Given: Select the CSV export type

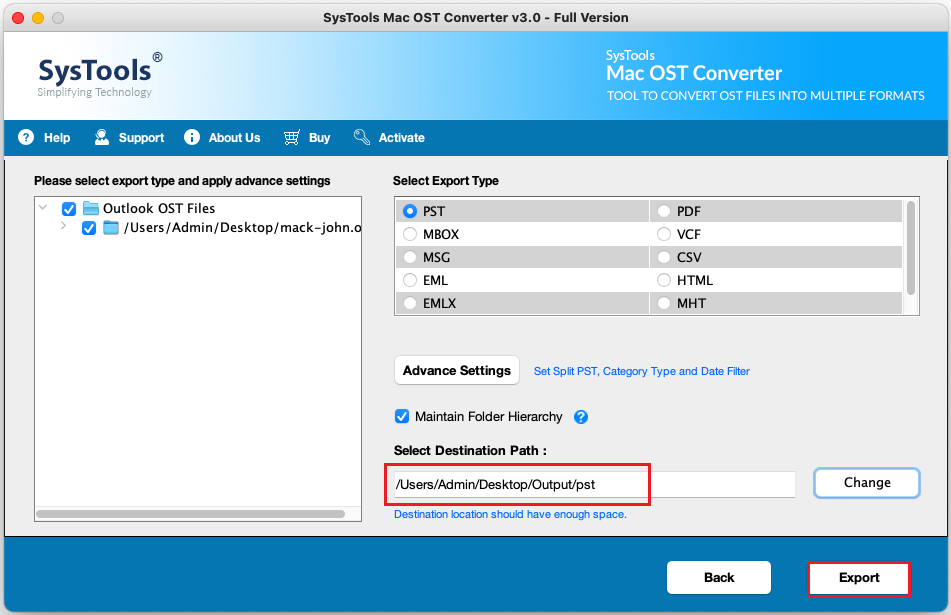Looking at the screenshot, I should click(x=664, y=257).
